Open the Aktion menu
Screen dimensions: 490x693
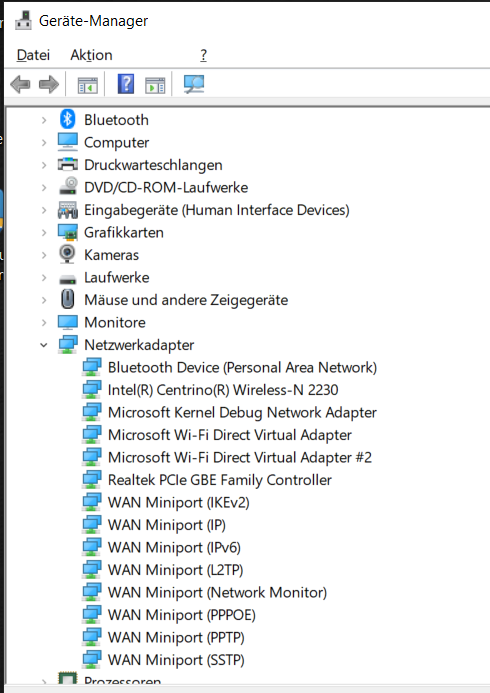tap(91, 55)
